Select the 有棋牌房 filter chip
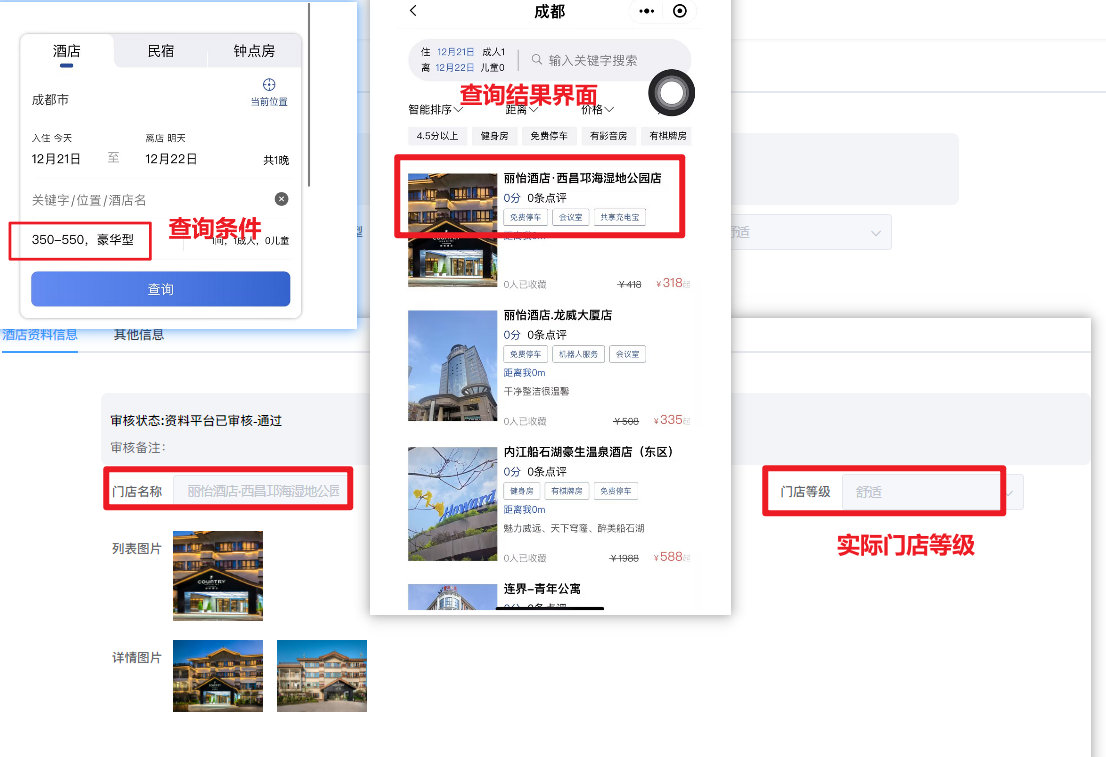Screen dimensions: 1106x757 point(667,135)
